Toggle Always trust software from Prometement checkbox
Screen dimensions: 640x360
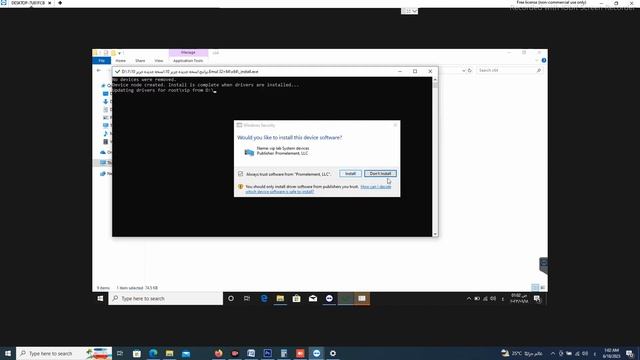(240, 174)
